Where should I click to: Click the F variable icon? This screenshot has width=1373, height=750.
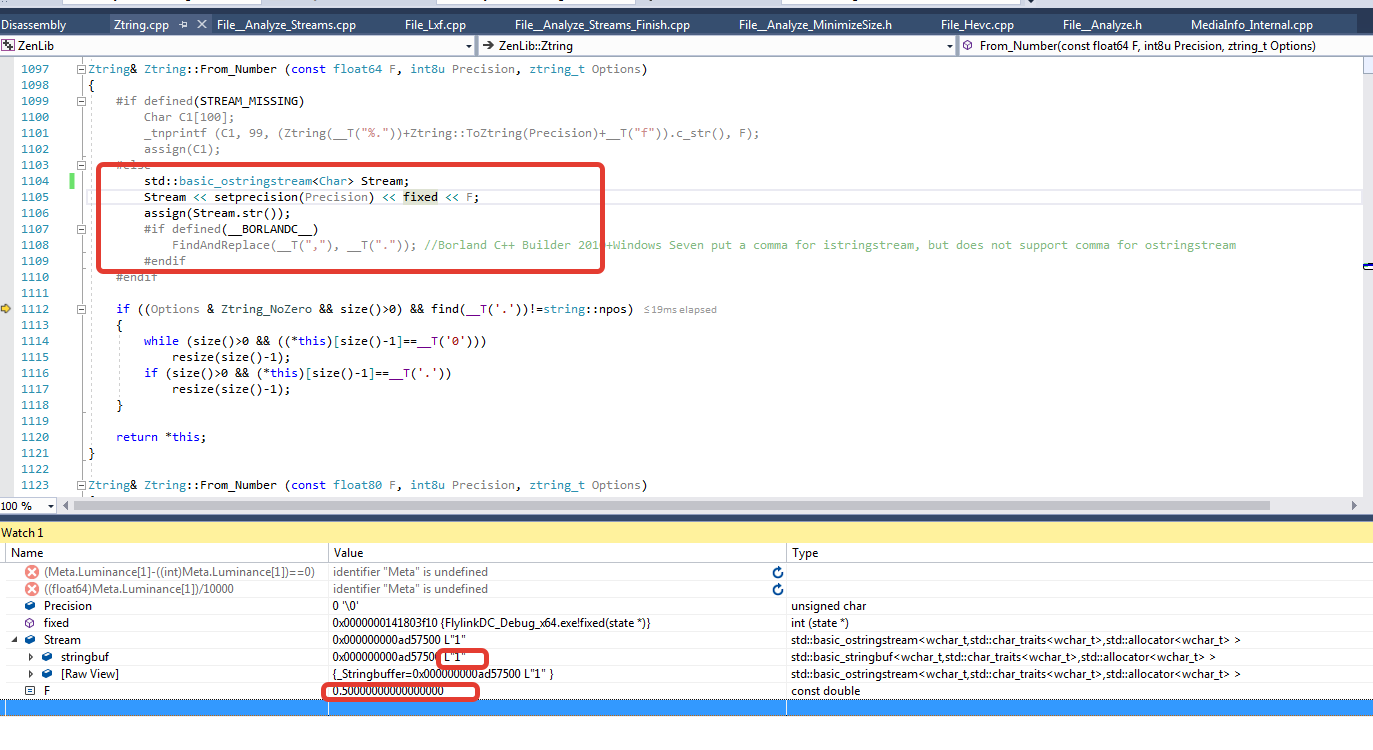tap(30, 691)
